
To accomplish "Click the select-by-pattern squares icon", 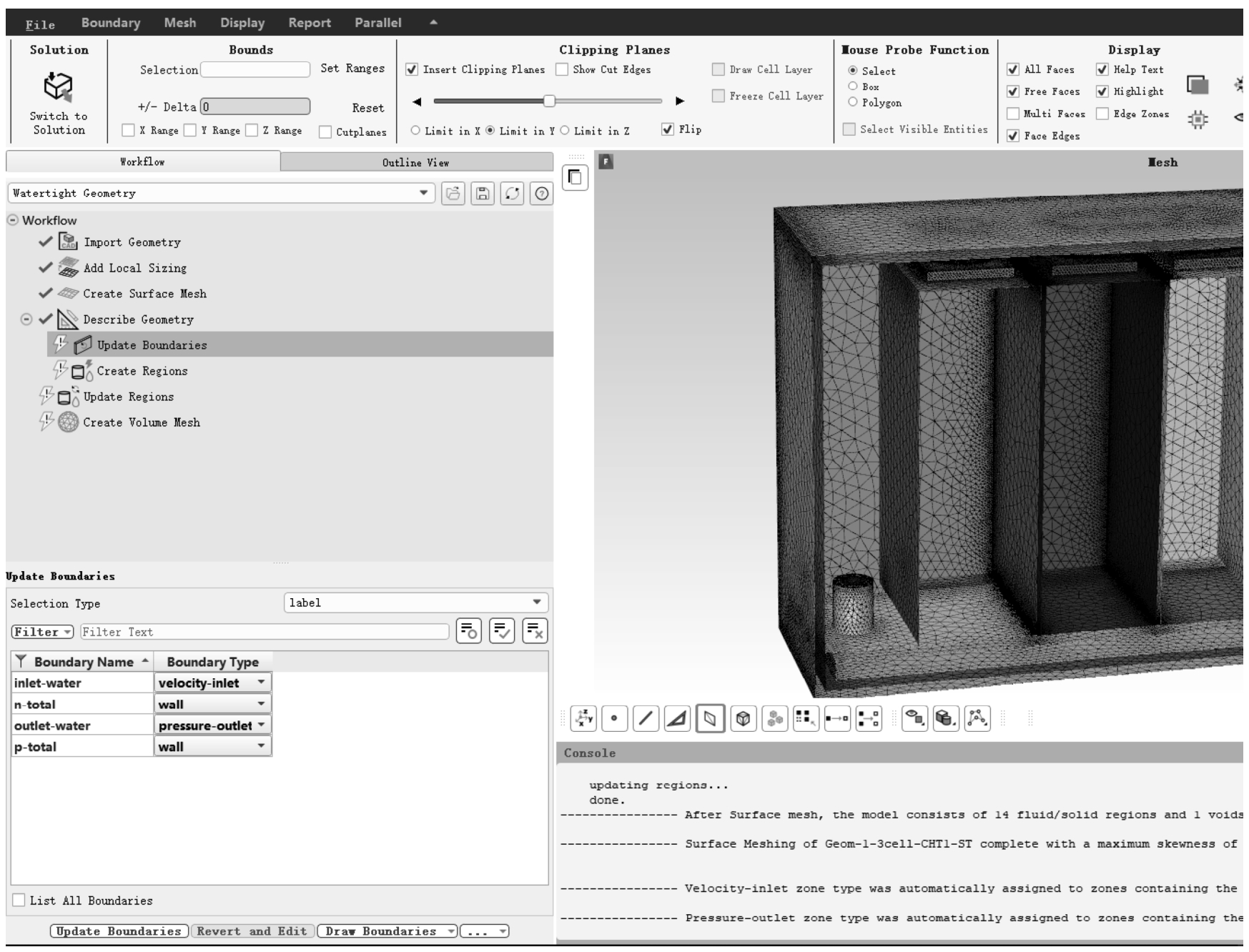I will point(806,718).
